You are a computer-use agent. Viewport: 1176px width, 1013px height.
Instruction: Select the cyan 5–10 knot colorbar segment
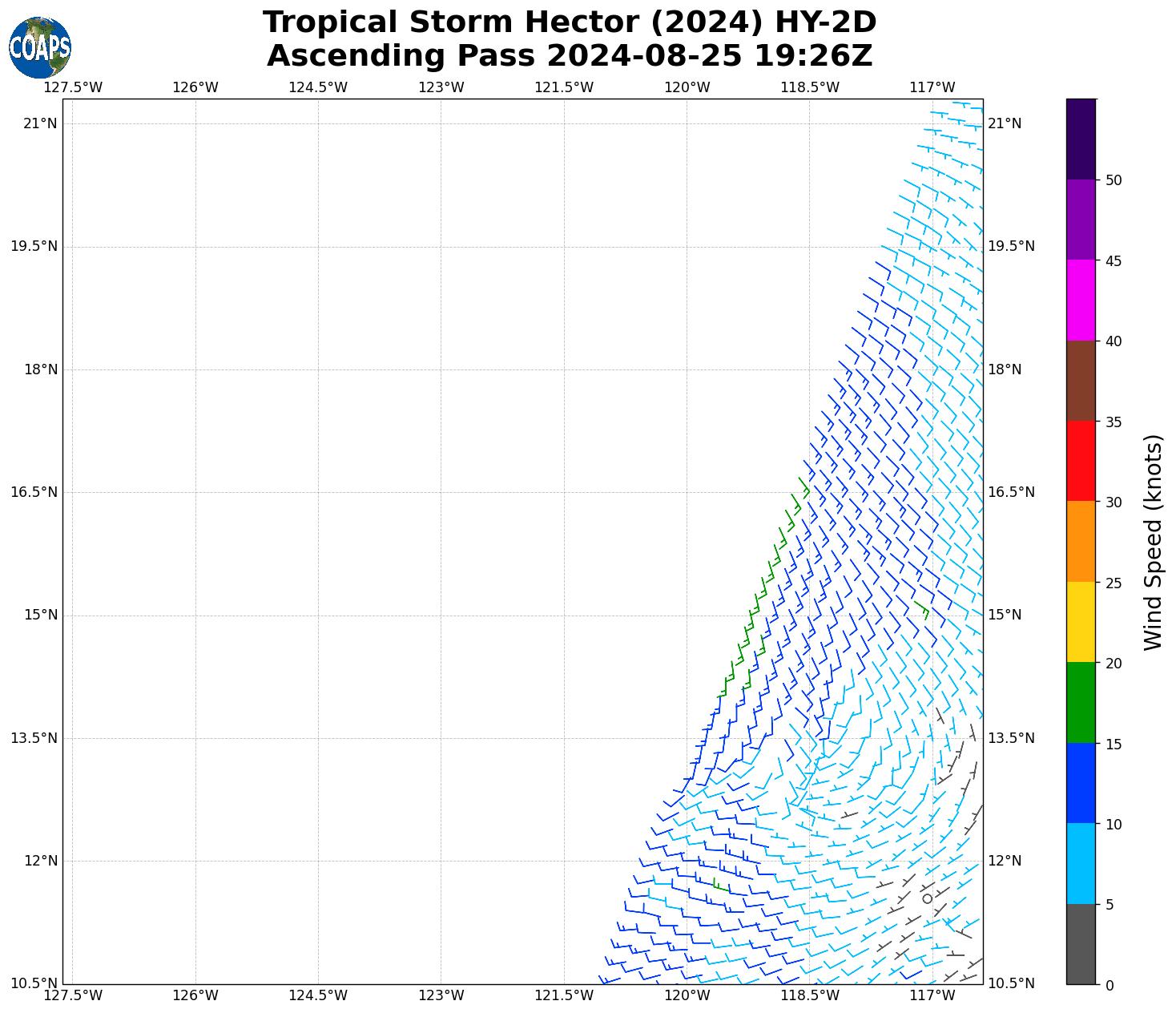(1081, 863)
